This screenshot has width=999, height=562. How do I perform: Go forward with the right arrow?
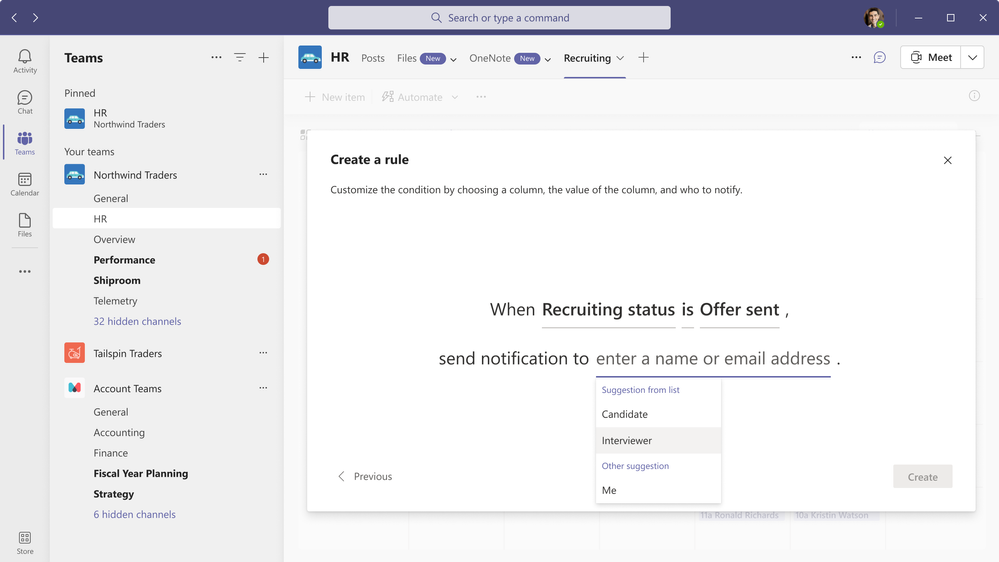pos(36,18)
